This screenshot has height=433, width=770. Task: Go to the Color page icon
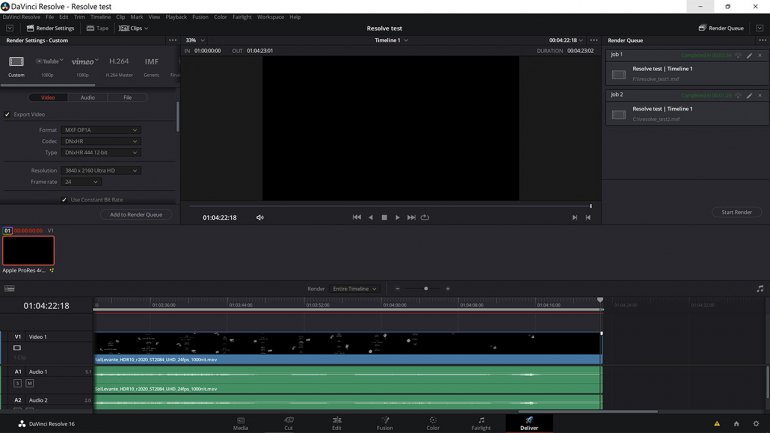pyautogui.click(x=433, y=421)
